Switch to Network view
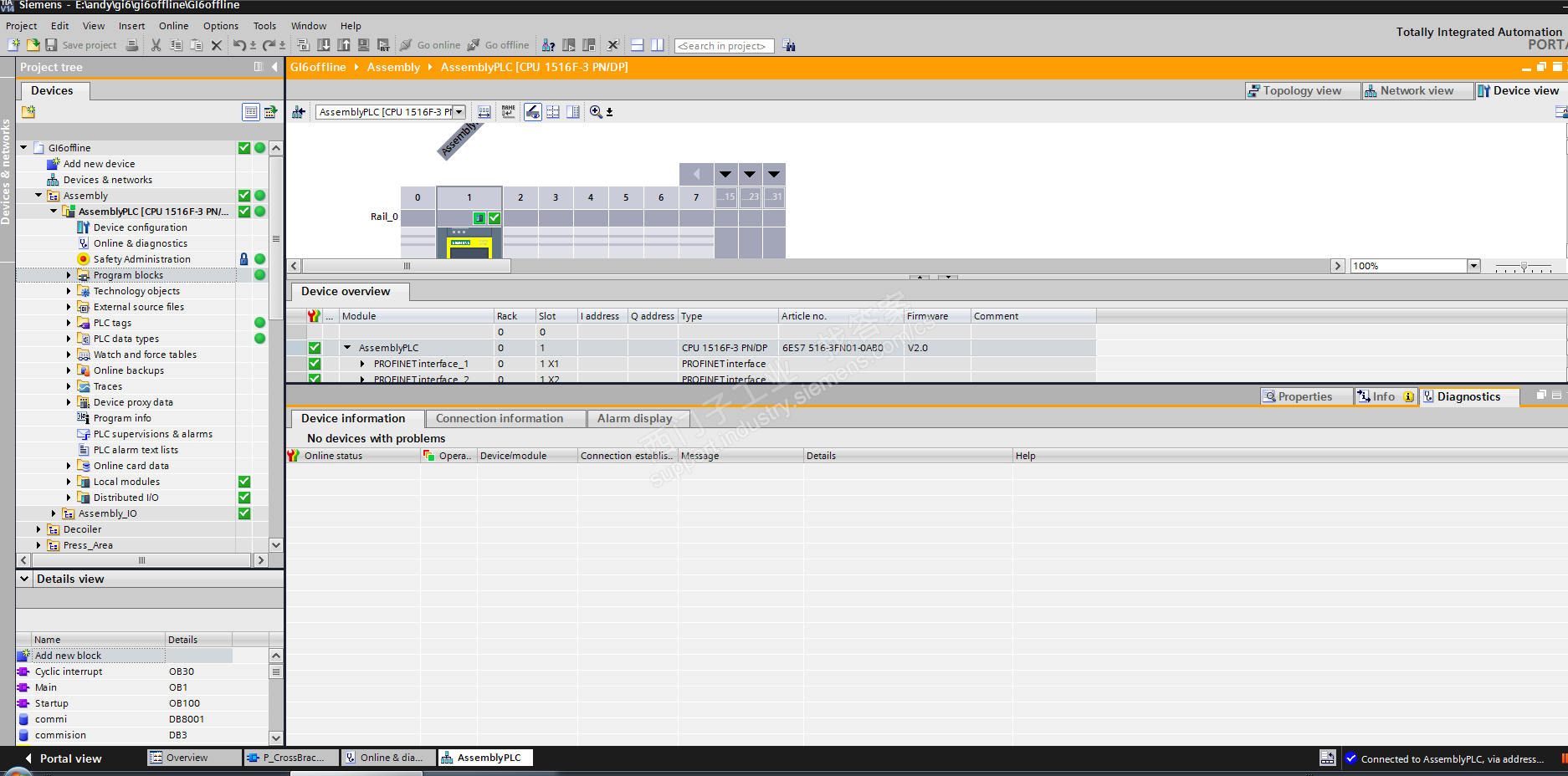 click(1416, 91)
